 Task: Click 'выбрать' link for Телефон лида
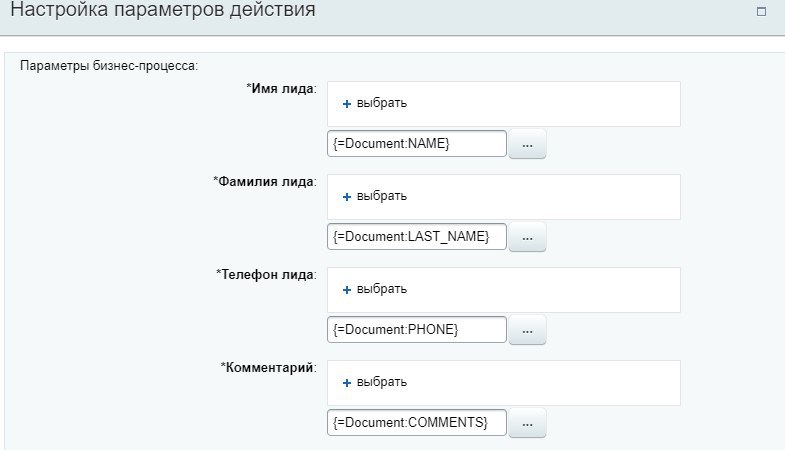point(381,289)
